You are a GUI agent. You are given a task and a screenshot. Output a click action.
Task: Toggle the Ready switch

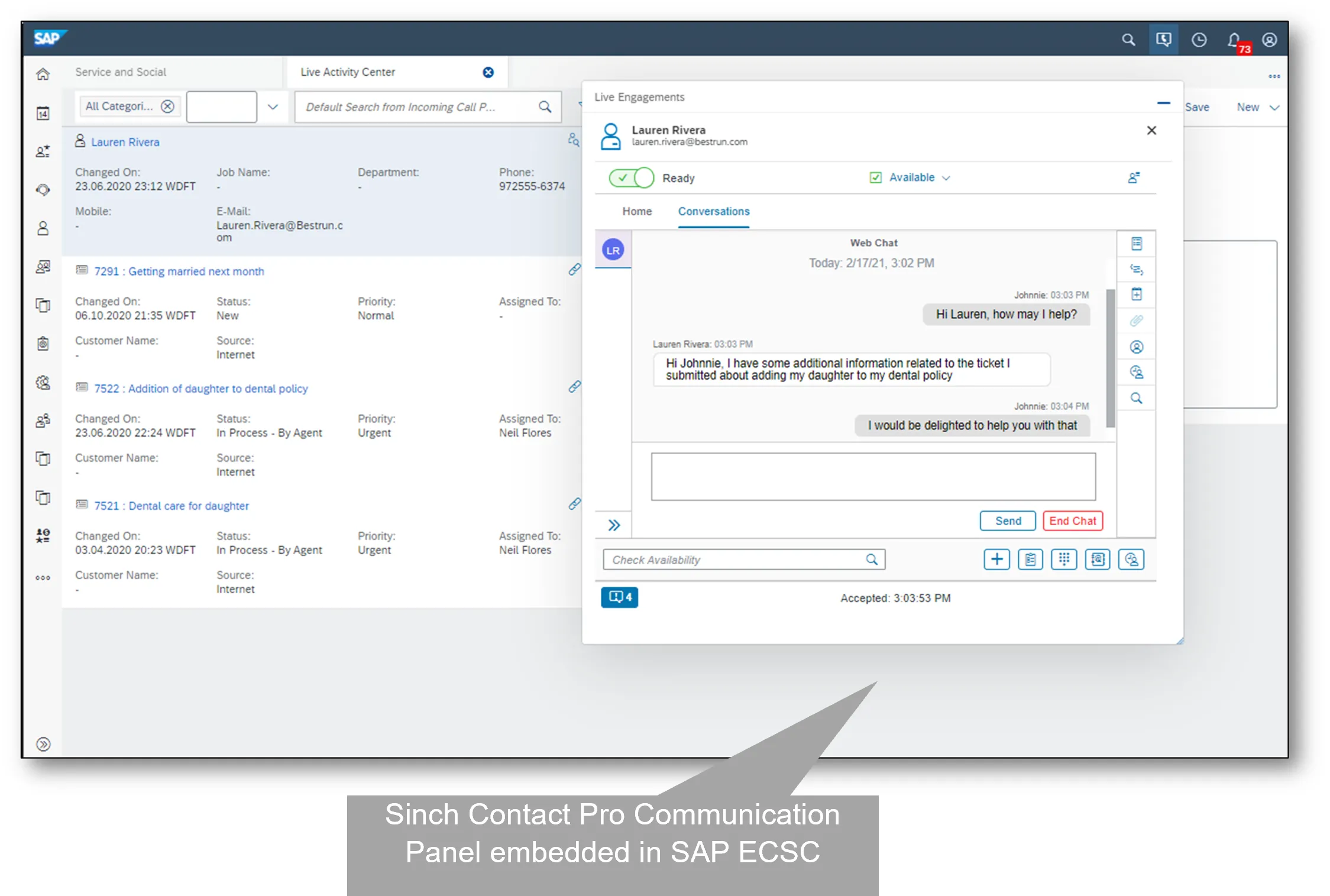(x=632, y=178)
